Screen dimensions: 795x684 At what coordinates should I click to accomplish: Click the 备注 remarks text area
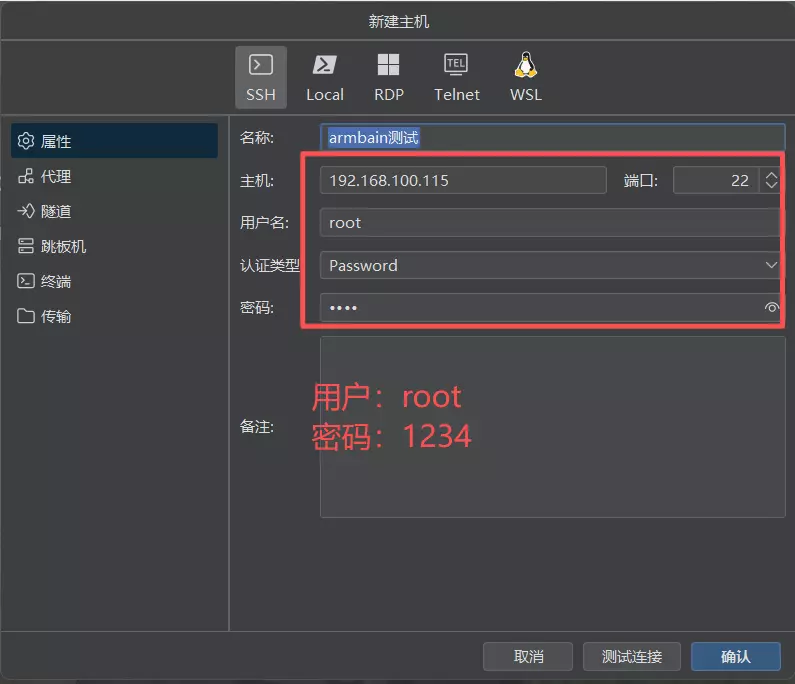pos(553,427)
